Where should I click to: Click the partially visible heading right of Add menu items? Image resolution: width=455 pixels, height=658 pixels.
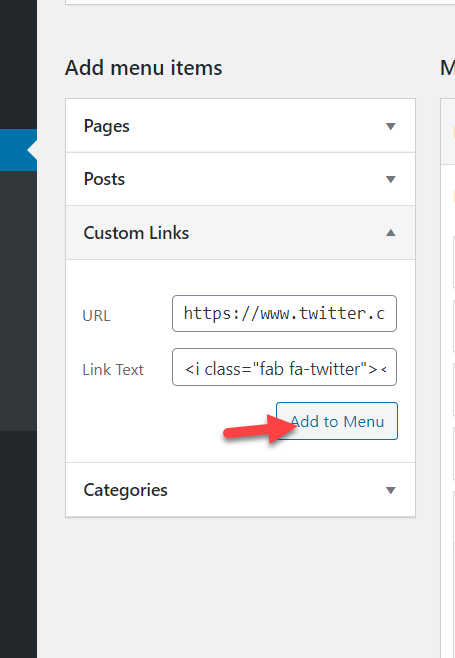[x=447, y=68]
